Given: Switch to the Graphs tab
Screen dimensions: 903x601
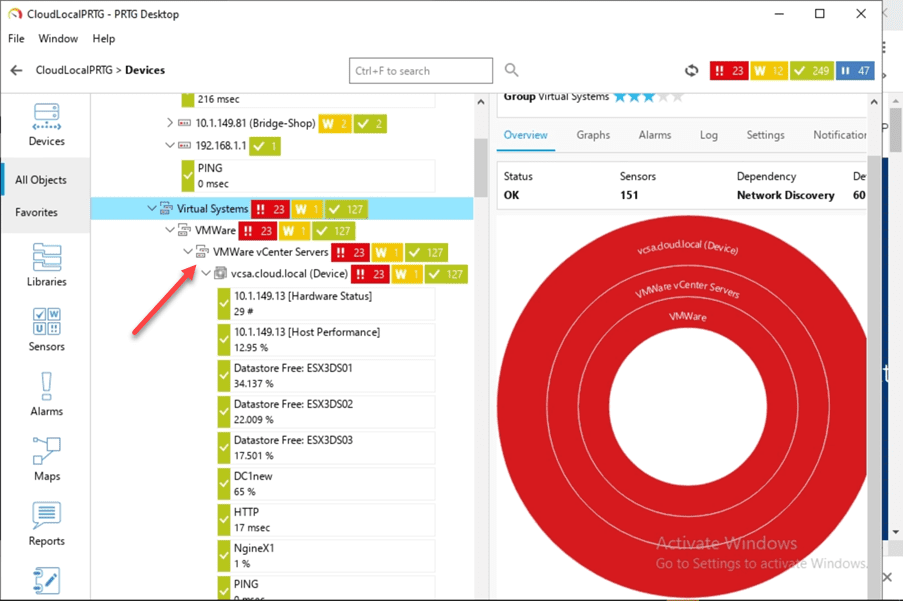Looking at the screenshot, I should (x=594, y=135).
